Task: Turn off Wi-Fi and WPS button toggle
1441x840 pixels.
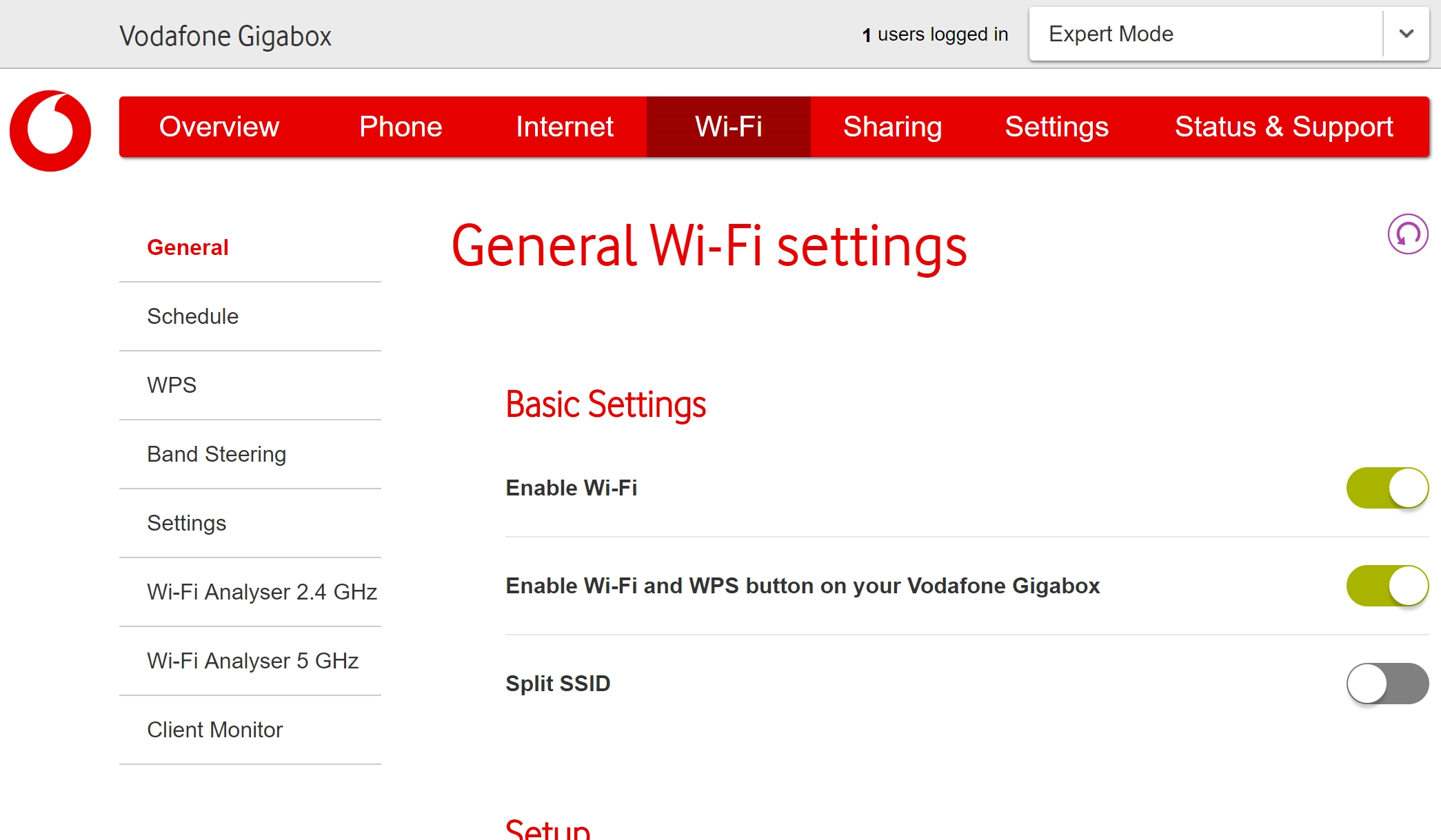Action: (1387, 586)
